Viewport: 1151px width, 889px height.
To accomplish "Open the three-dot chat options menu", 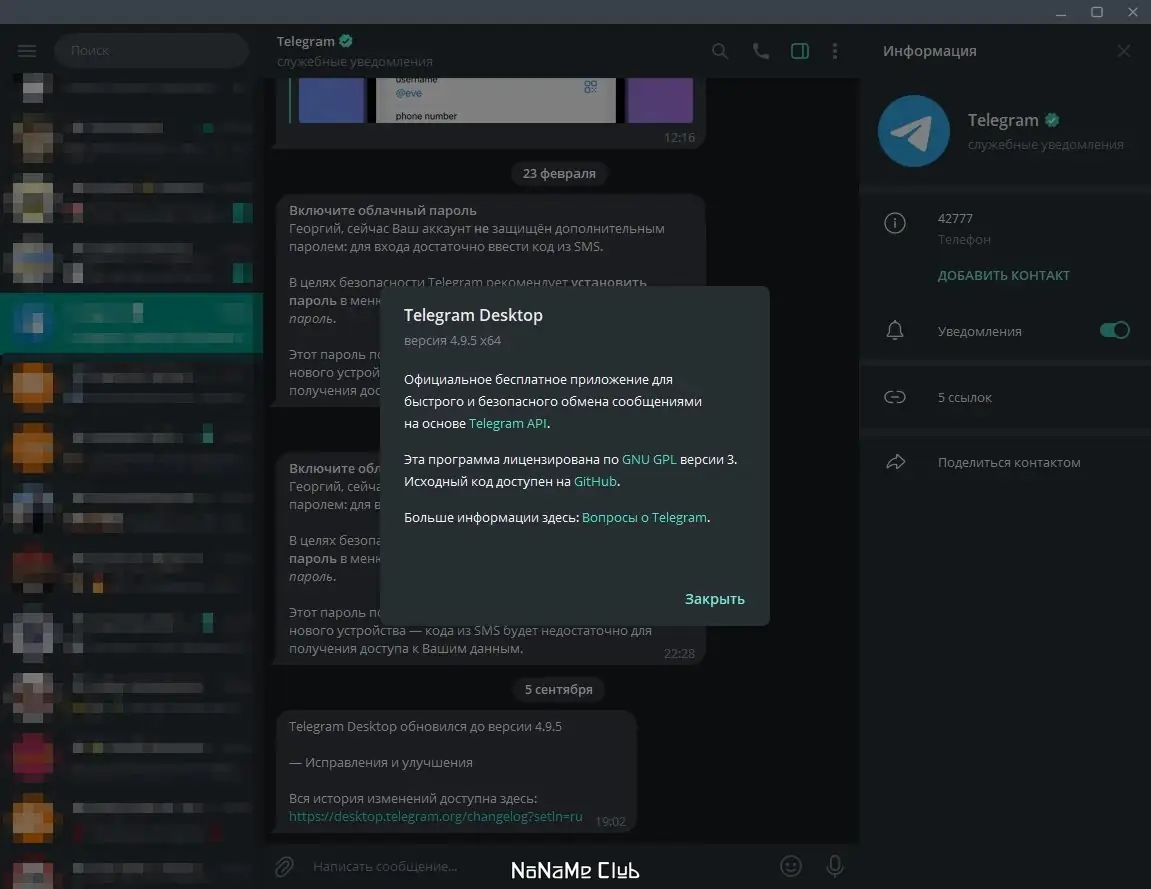I will (835, 51).
